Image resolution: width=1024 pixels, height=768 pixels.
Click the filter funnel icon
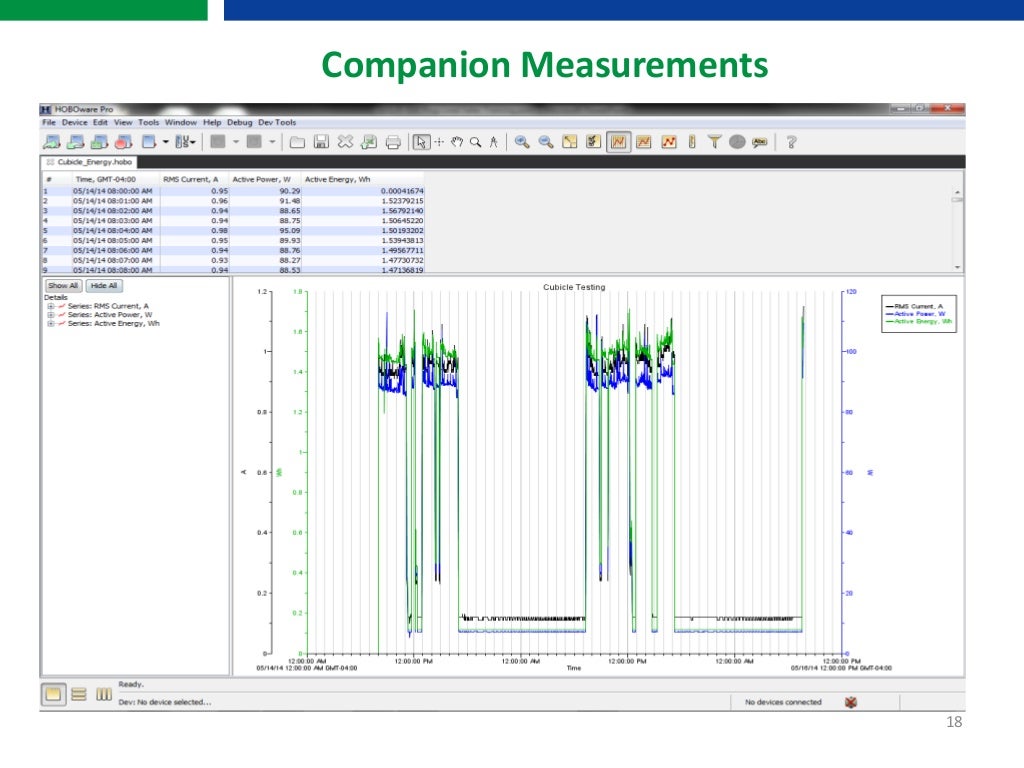click(714, 142)
